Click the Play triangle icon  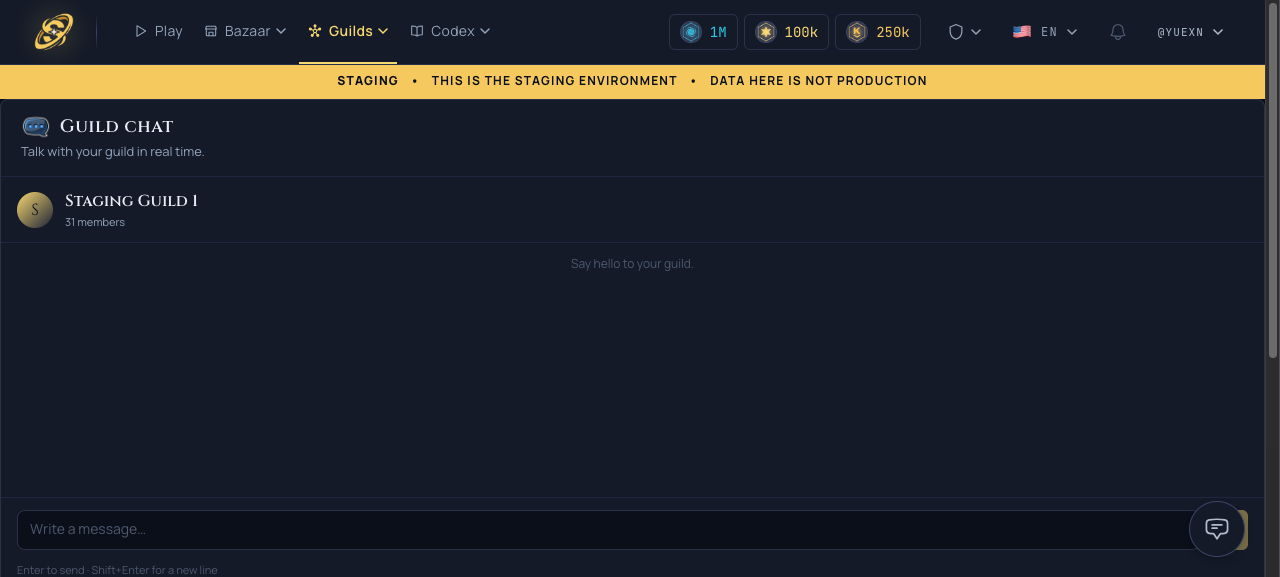coord(141,31)
